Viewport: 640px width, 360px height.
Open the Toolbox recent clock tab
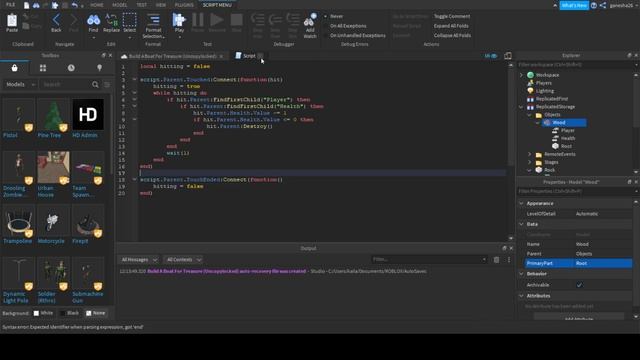71,68
